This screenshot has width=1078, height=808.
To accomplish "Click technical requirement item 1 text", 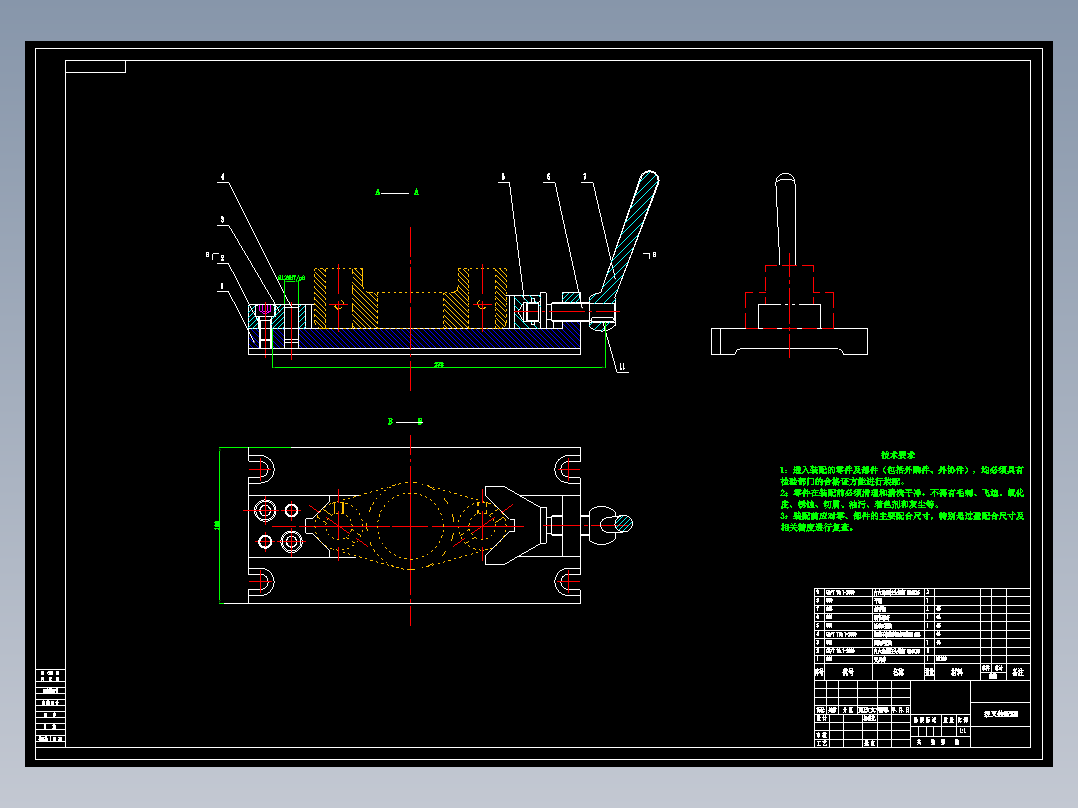I will tap(901, 476).
